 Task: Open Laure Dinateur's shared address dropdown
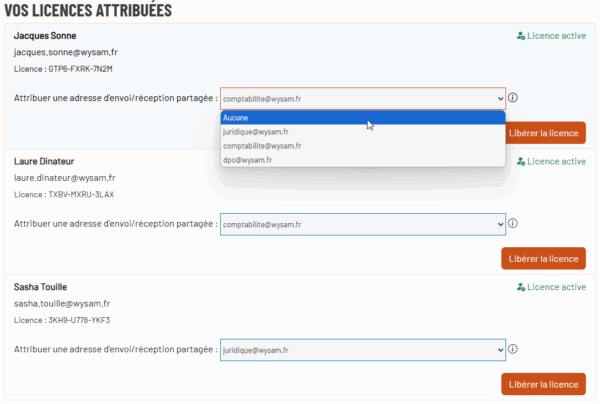[363, 224]
